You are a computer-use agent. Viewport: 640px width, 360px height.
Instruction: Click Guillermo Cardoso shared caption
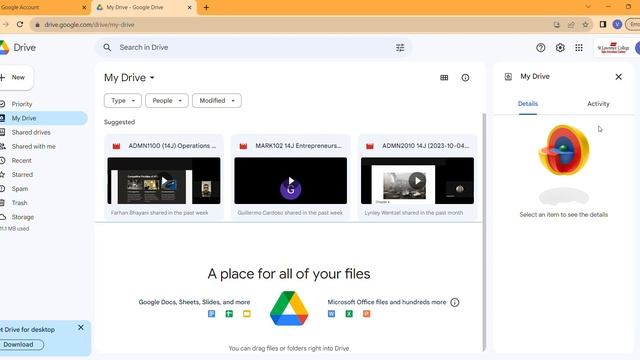click(290, 213)
